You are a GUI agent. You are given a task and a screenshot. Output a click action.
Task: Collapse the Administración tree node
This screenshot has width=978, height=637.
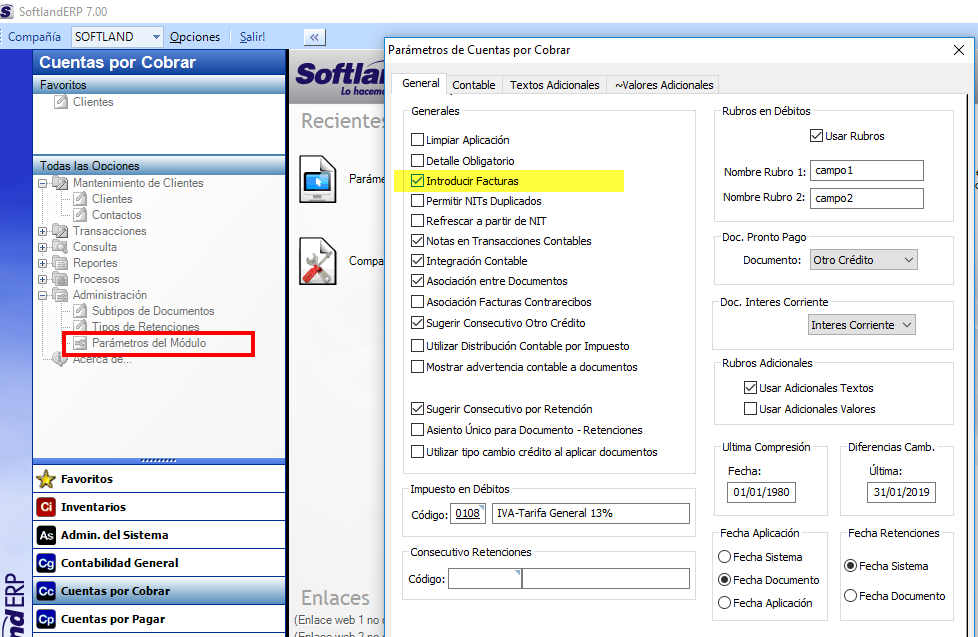coord(42,295)
